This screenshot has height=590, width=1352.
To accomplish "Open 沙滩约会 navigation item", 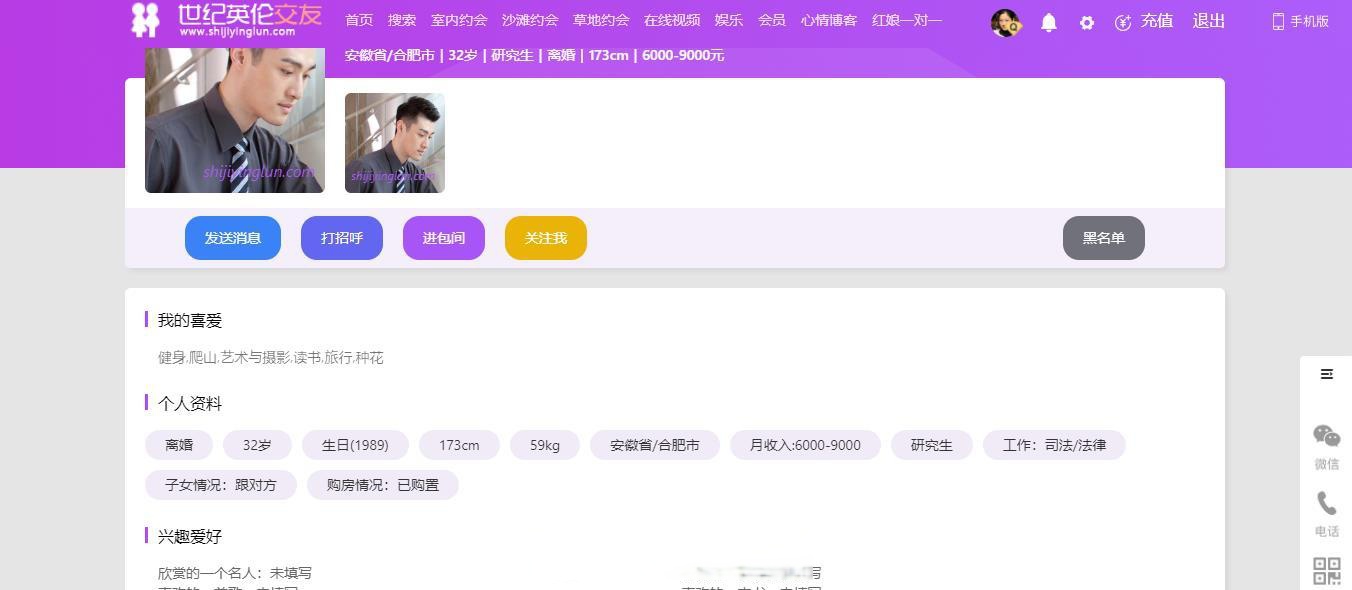I will (530, 20).
